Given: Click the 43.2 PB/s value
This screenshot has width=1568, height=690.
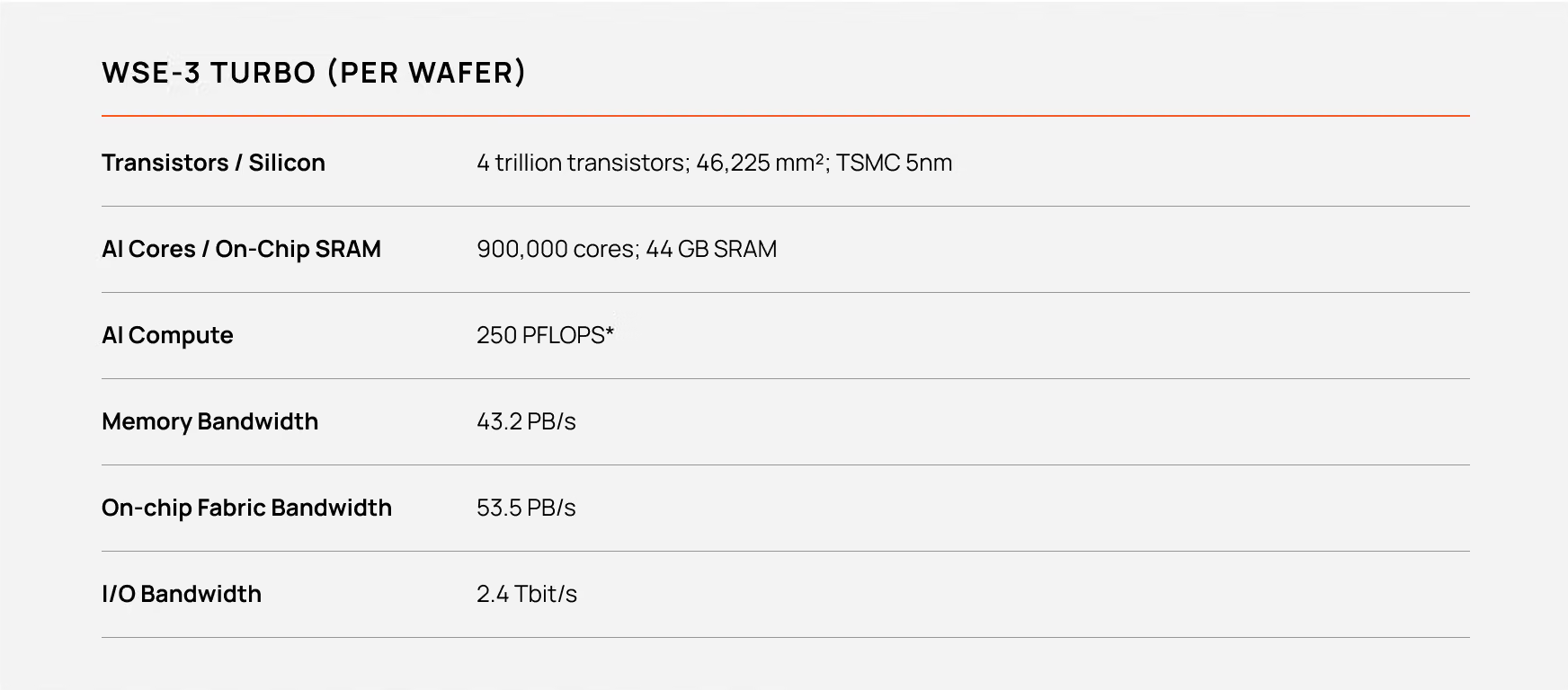Looking at the screenshot, I should pos(526,421).
